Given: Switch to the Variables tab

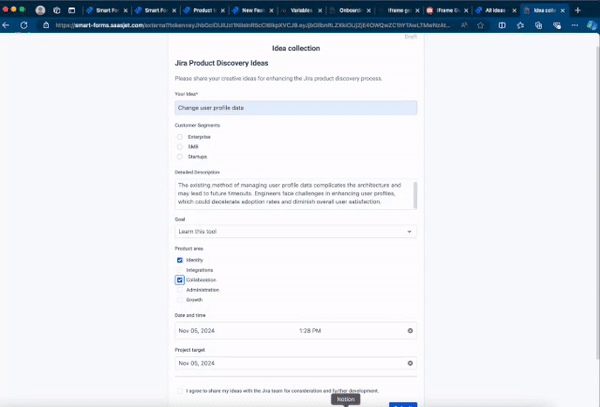Looking at the screenshot, I should click(301, 10).
